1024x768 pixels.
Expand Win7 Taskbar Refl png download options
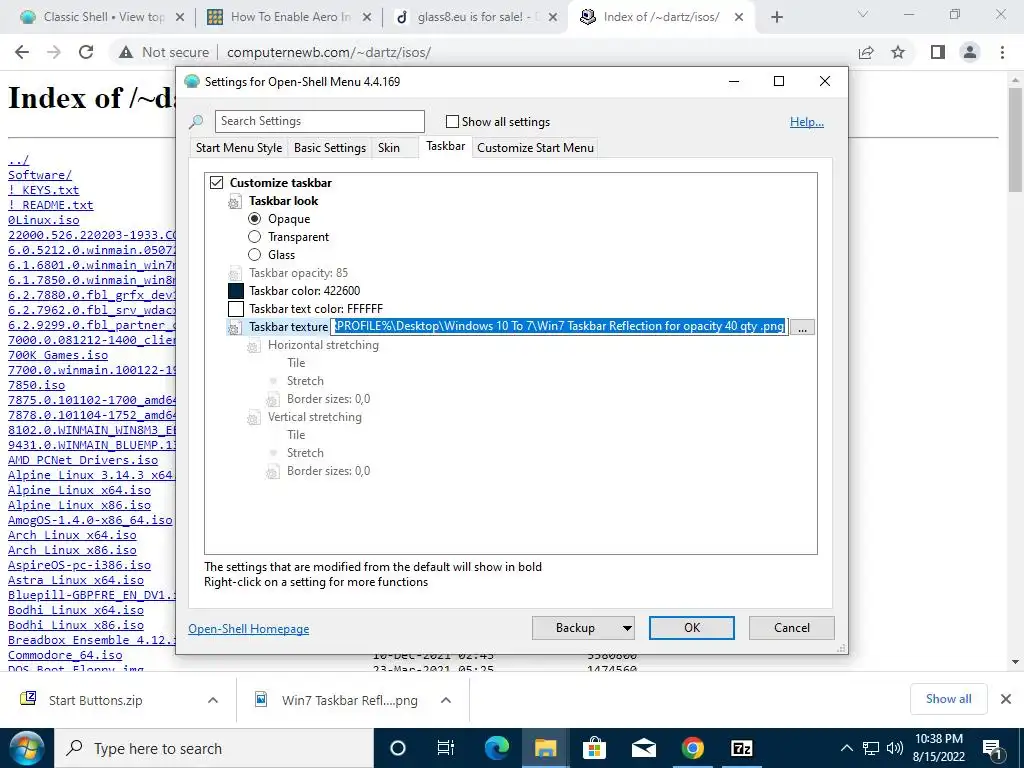click(x=445, y=700)
